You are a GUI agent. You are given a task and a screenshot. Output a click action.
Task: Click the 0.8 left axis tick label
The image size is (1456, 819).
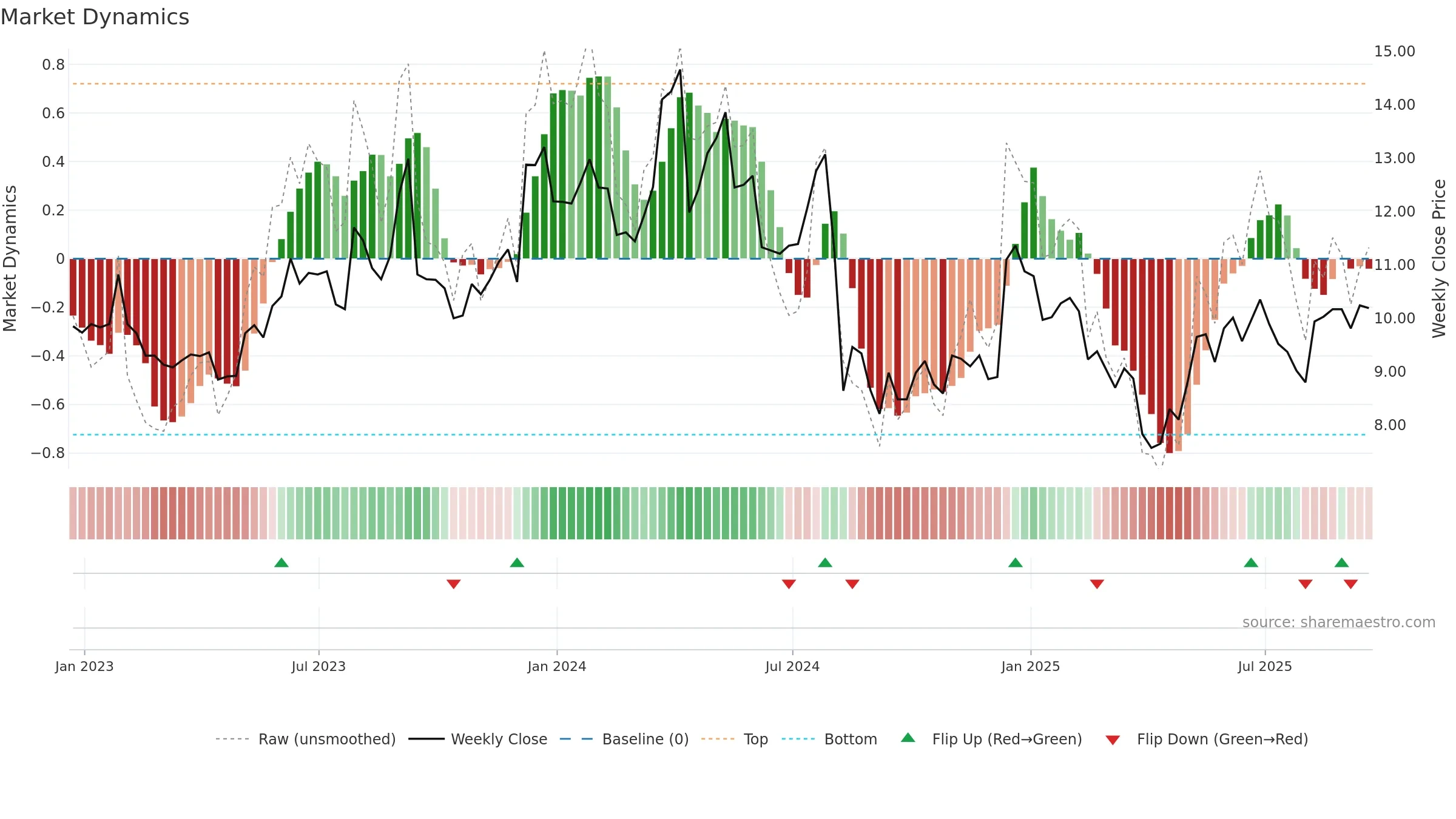(53, 65)
